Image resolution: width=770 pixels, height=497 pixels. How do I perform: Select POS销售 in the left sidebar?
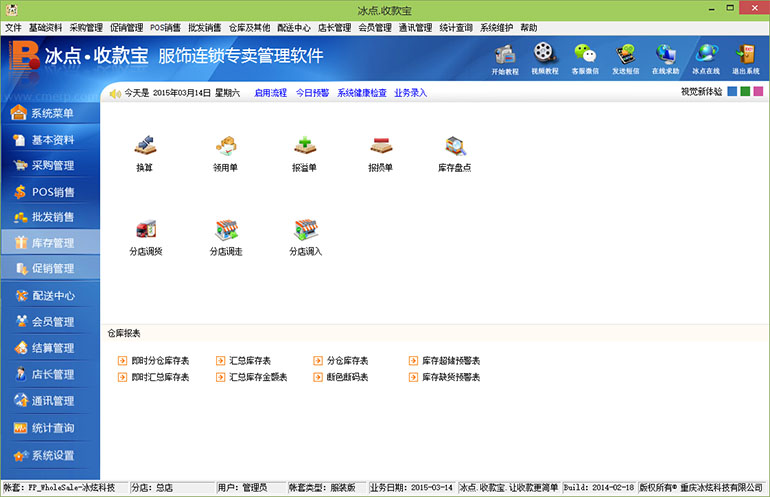(50, 192)
